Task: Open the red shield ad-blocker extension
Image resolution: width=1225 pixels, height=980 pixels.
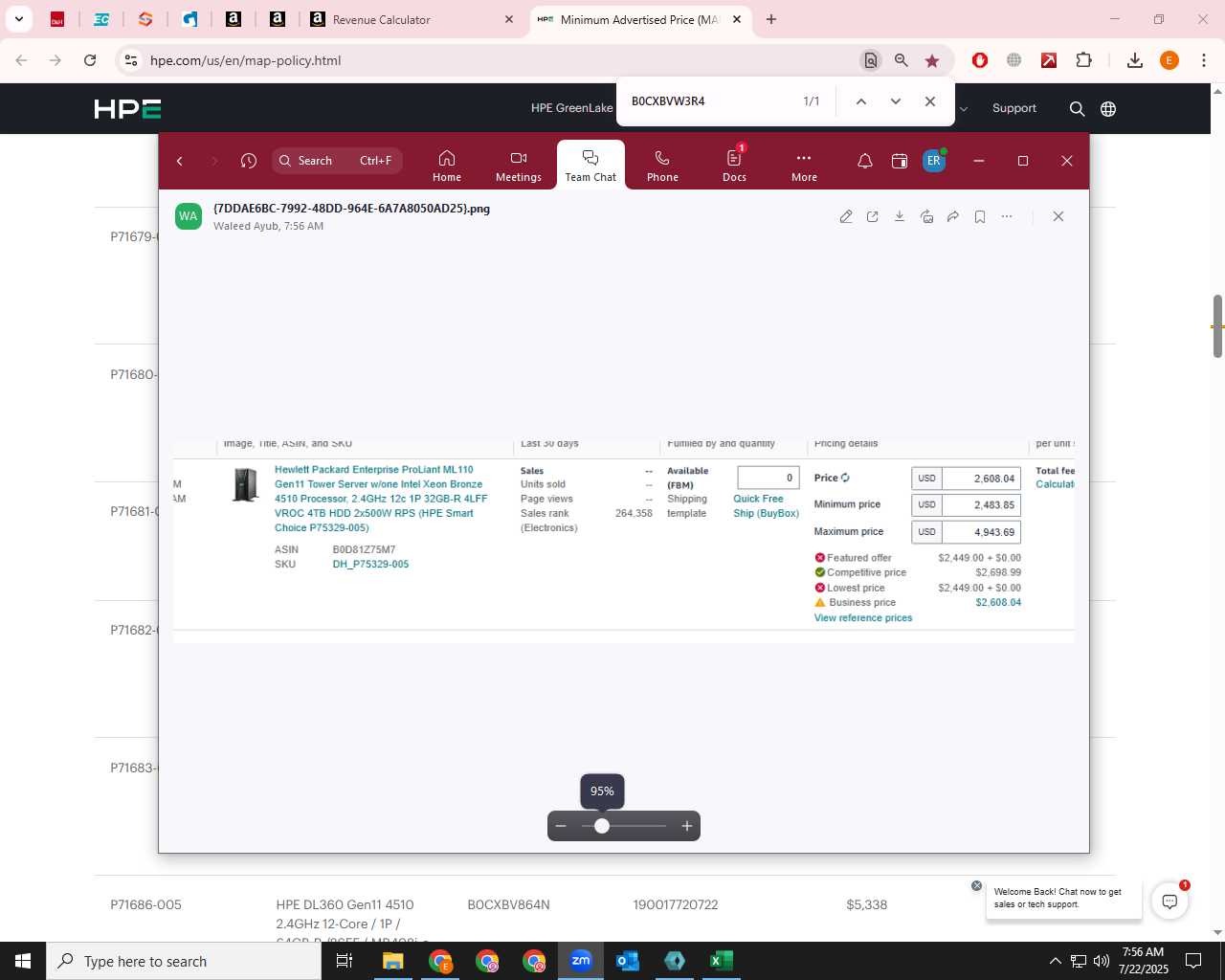Action: pyautogui.click(x=980, y=60)
